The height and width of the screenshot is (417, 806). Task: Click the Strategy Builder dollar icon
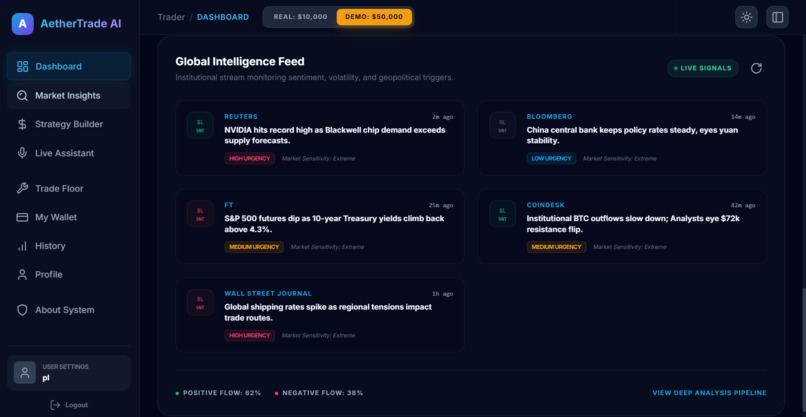[22, 124]
